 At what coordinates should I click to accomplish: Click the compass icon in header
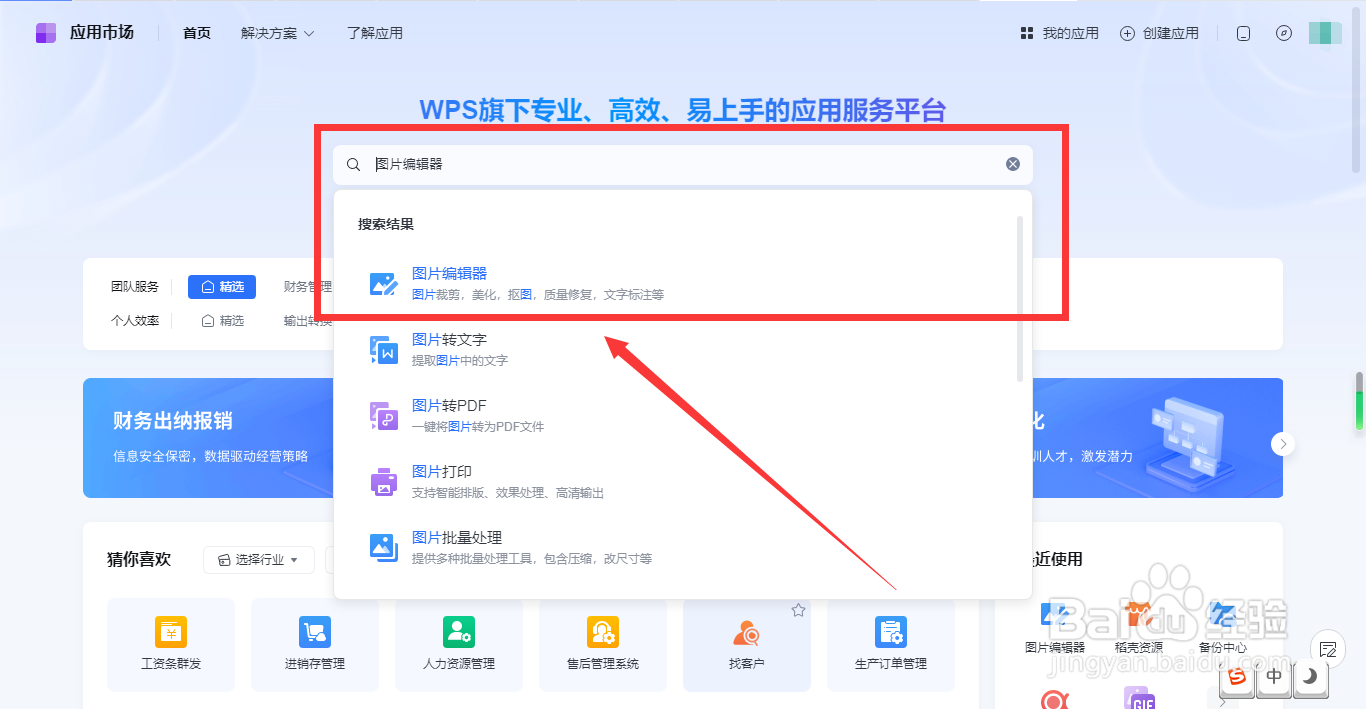point(1285,33)
